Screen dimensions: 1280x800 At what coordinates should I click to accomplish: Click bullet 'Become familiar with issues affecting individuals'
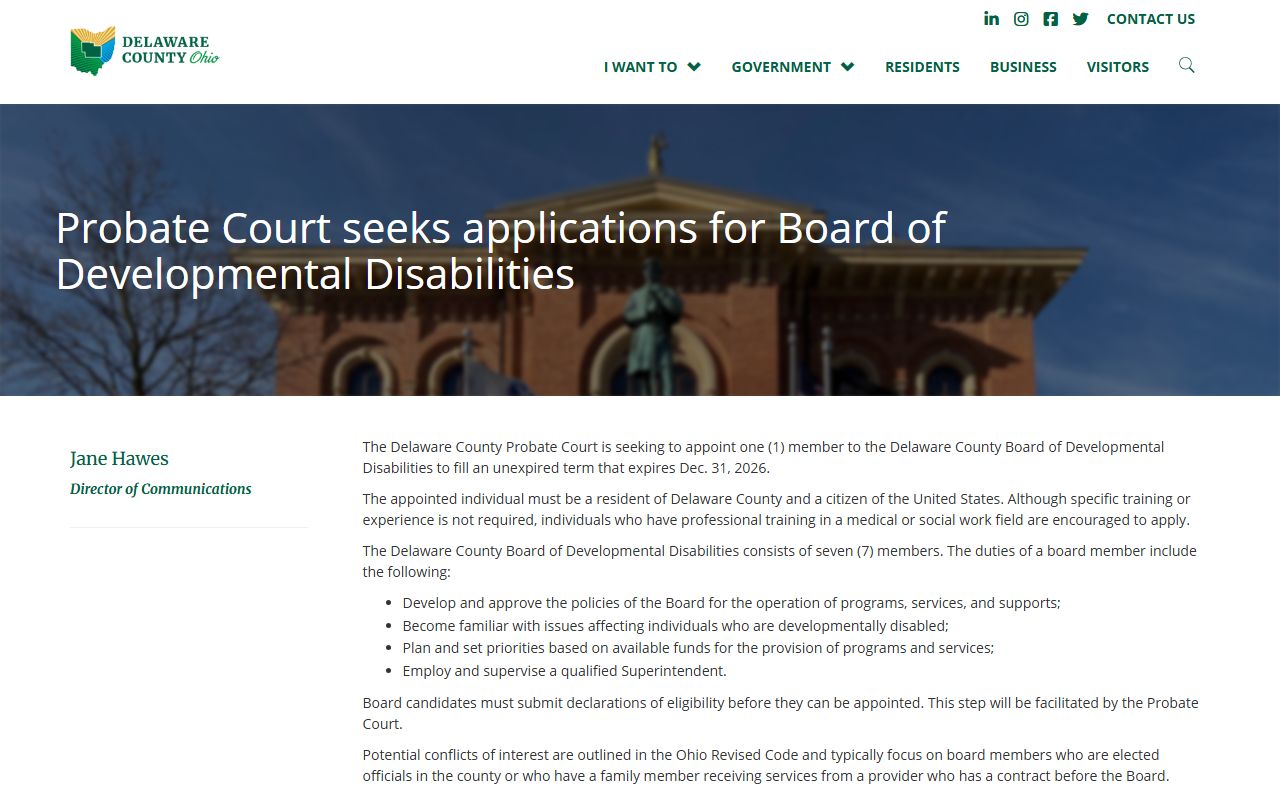click(x=675, y=626)
